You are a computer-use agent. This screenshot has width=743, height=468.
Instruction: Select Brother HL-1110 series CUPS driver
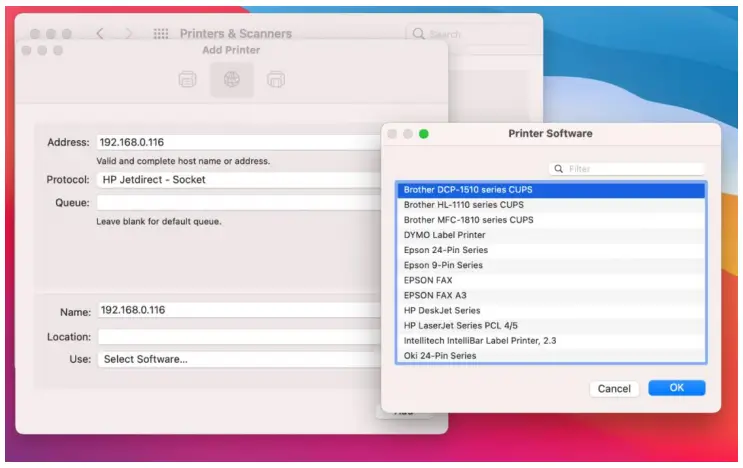[x=551, y=205]
